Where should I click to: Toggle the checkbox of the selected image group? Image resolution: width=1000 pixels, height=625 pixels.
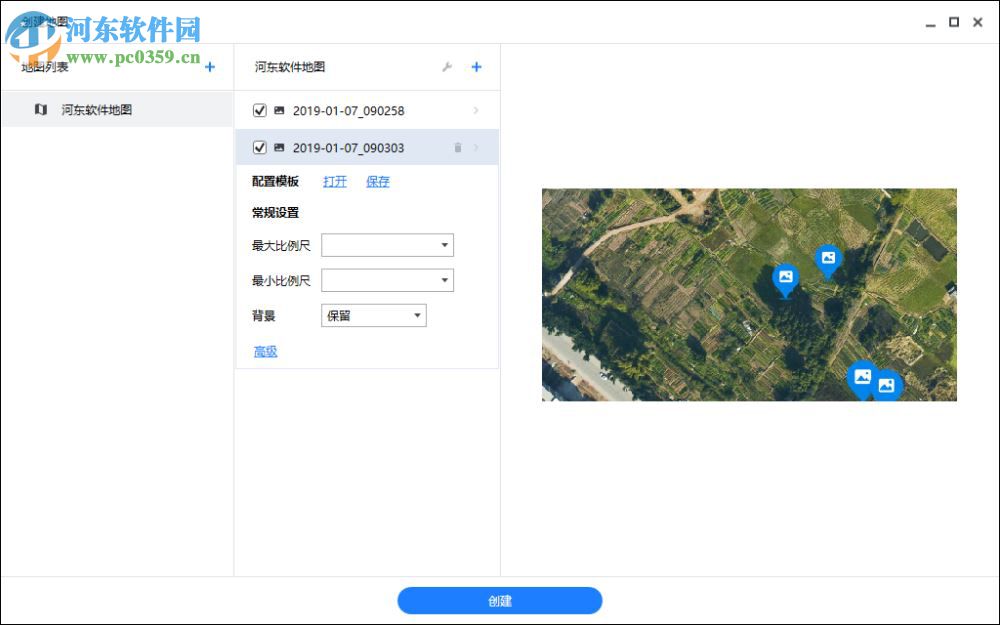[x=260, y=147]
